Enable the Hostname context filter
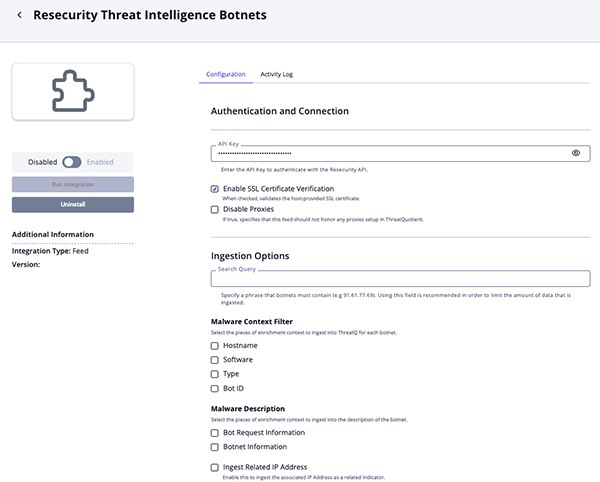This screenshot has height=482, width=600. tap(215, 345)
